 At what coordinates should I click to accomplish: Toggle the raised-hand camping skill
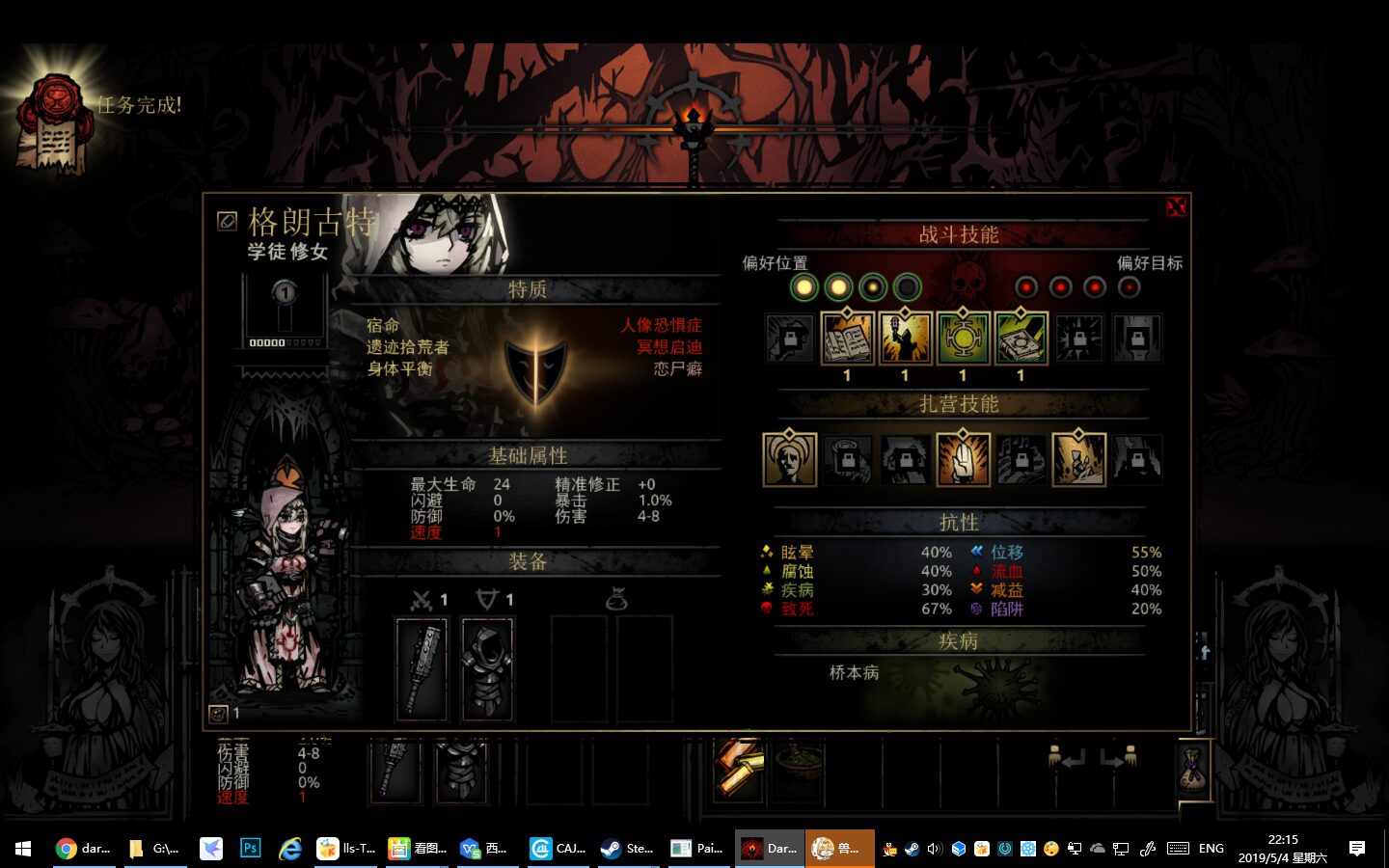[x=963, y=458]
